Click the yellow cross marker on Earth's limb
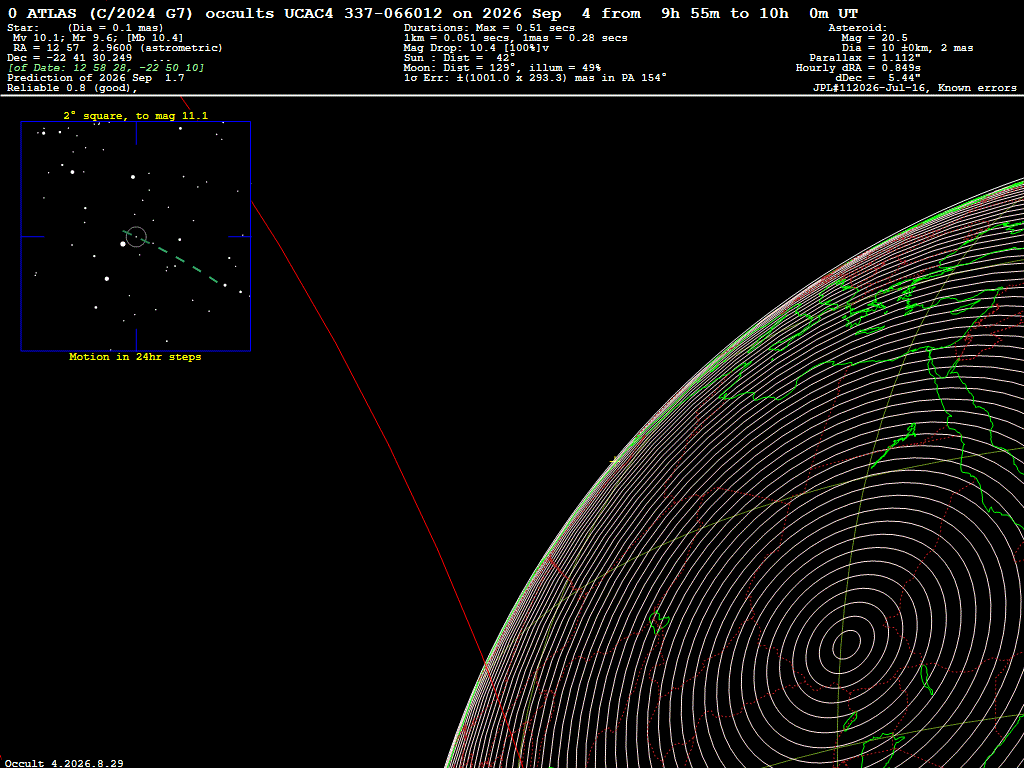 (x=615, y=461)
